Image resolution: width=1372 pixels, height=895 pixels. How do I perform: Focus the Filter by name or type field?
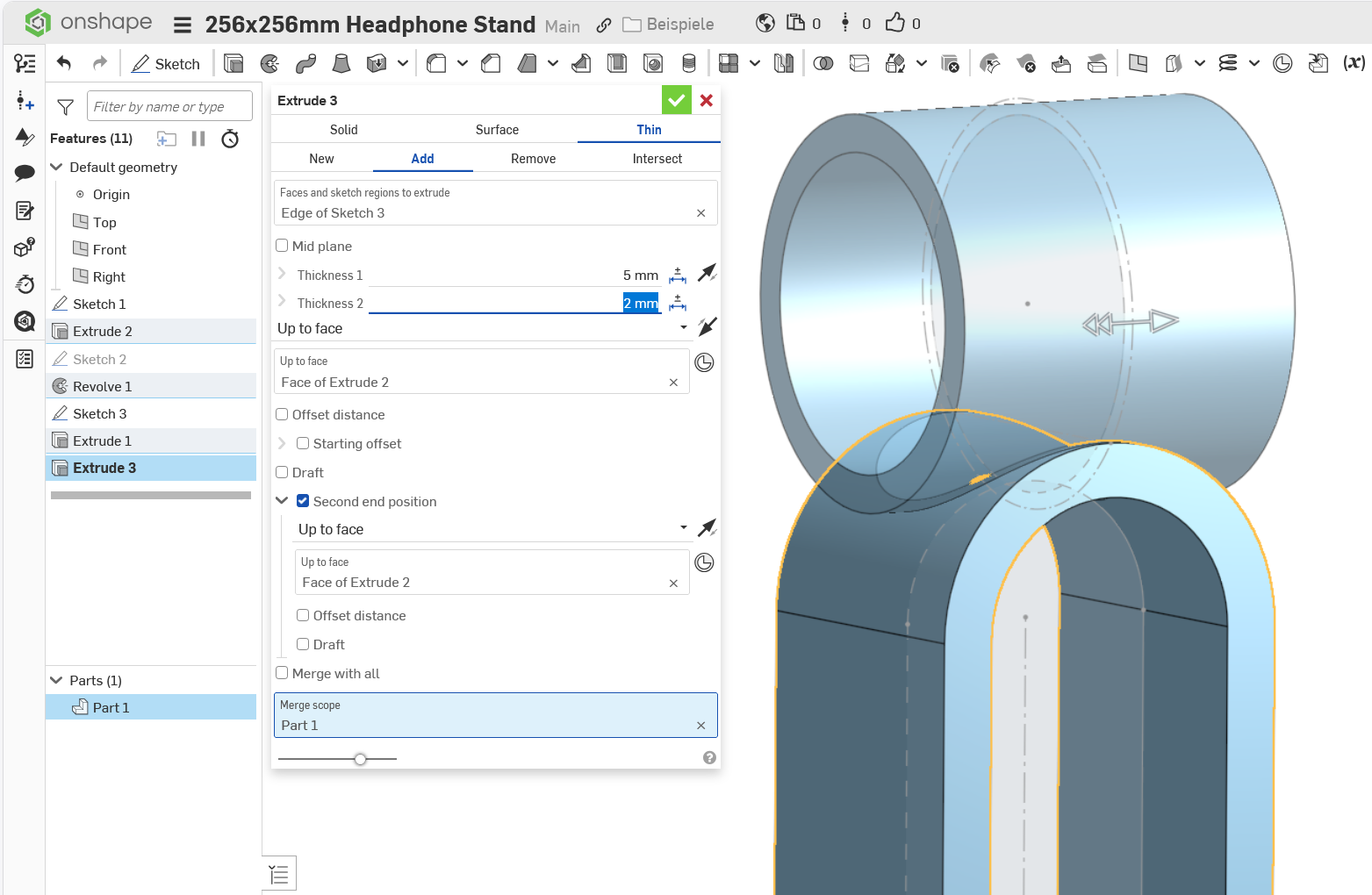pos(169,107)
